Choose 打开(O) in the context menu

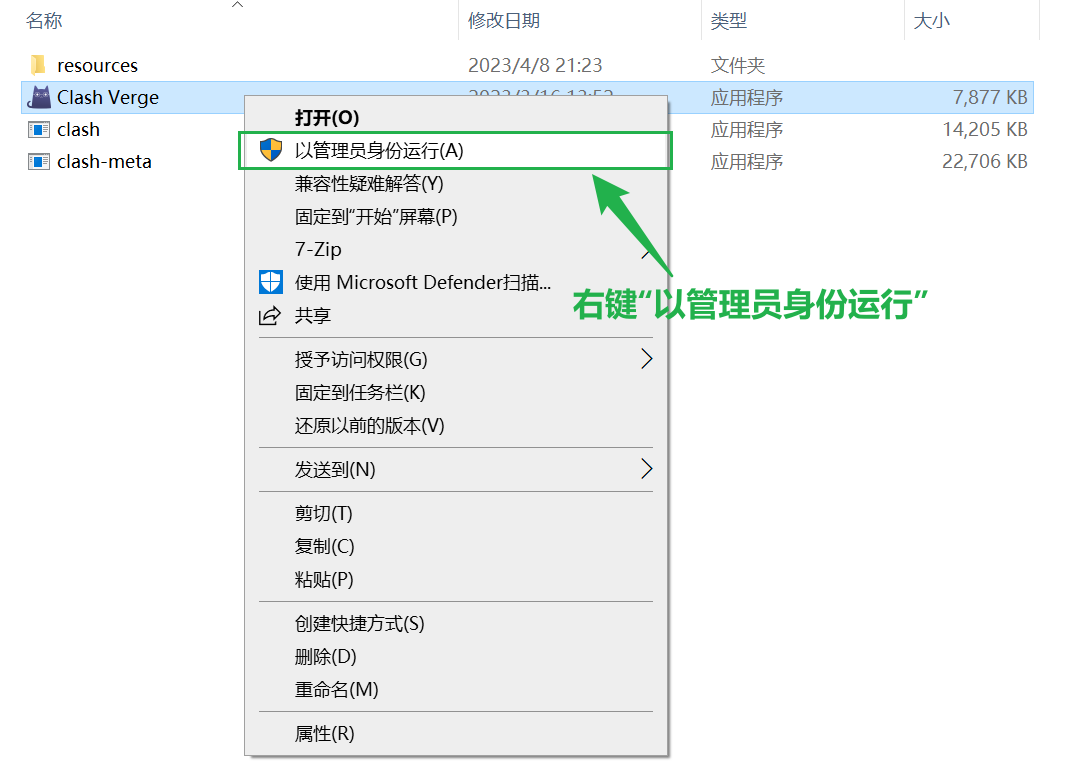pos(326,118)
